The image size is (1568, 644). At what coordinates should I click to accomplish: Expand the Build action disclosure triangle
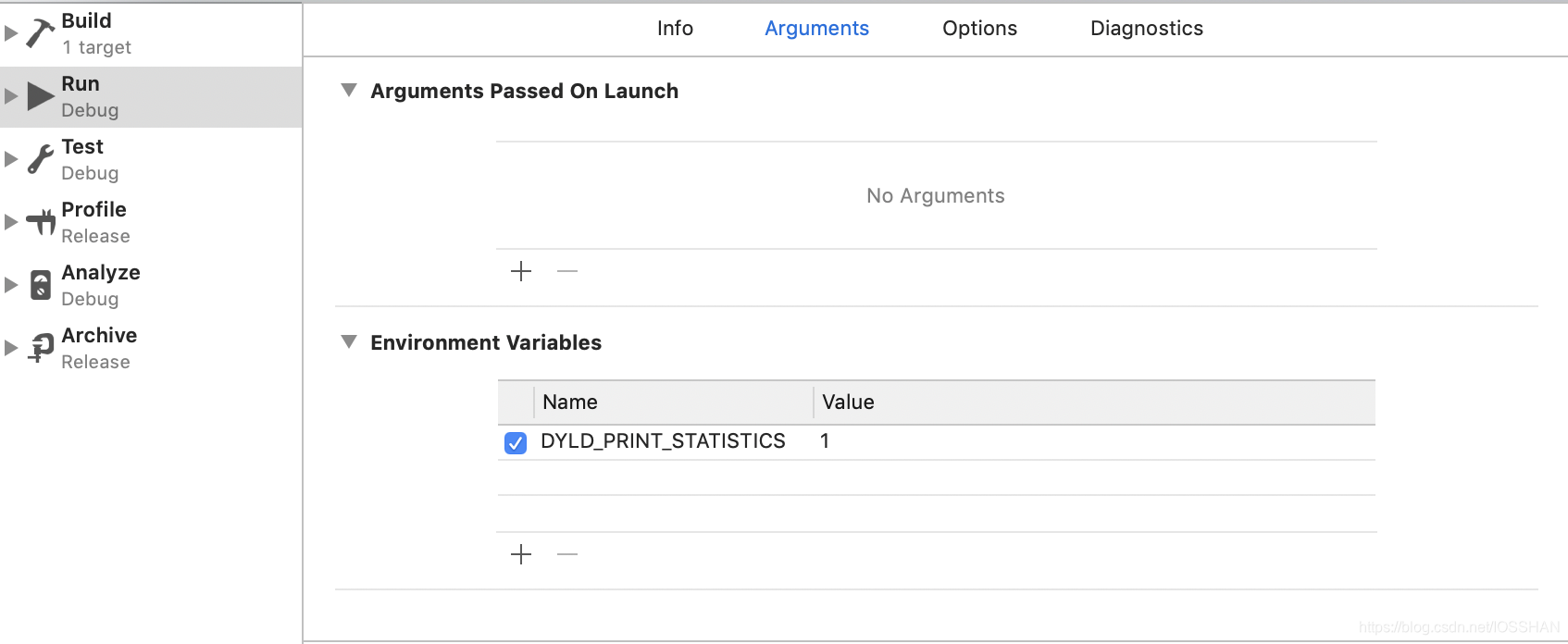click(x=11, y=33)
